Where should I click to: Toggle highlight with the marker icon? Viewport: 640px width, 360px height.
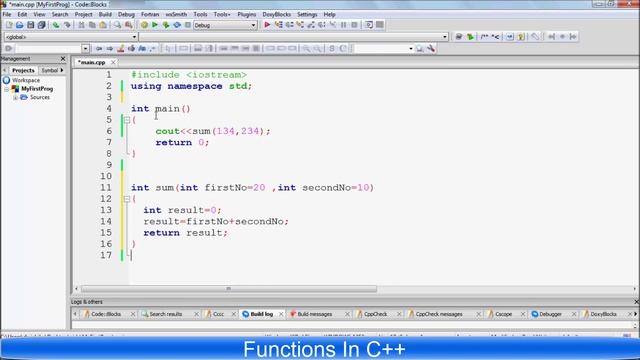(x=120, y=49)
